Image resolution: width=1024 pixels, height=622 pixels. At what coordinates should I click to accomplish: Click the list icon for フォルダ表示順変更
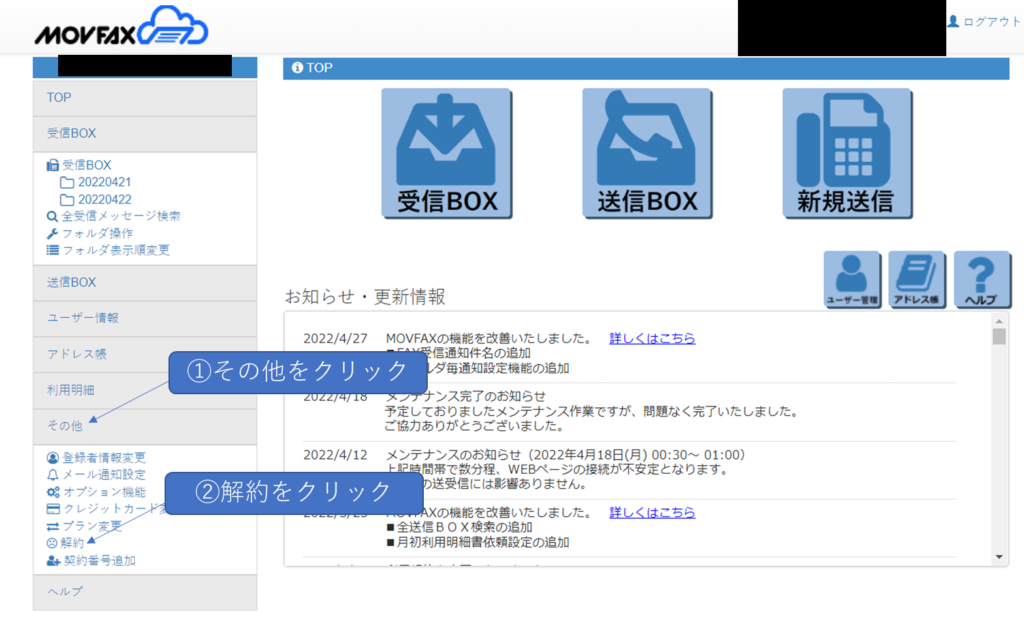[x=52, y=250]
